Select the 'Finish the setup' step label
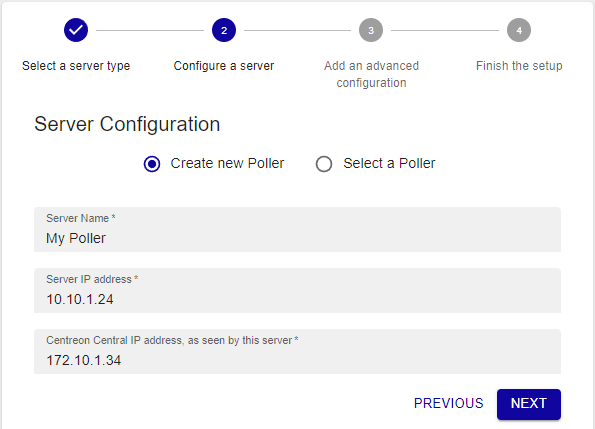The width and height of the screenshot is (595, 429). pos(519,66)
